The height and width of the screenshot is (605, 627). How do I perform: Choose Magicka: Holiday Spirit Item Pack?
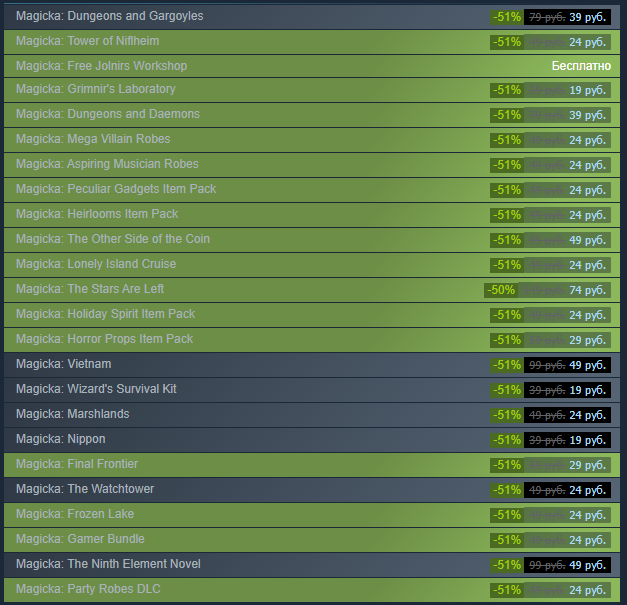312,315
